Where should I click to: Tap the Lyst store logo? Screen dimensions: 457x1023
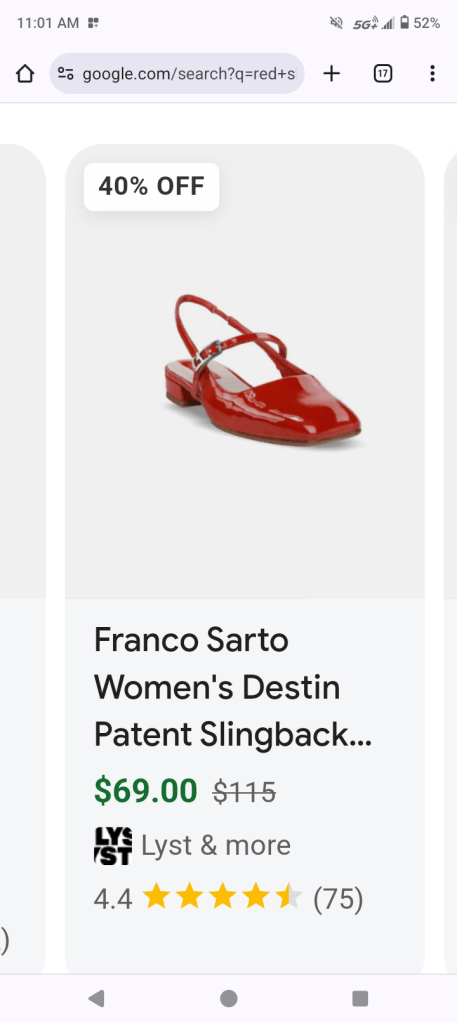tap(113, 846)
